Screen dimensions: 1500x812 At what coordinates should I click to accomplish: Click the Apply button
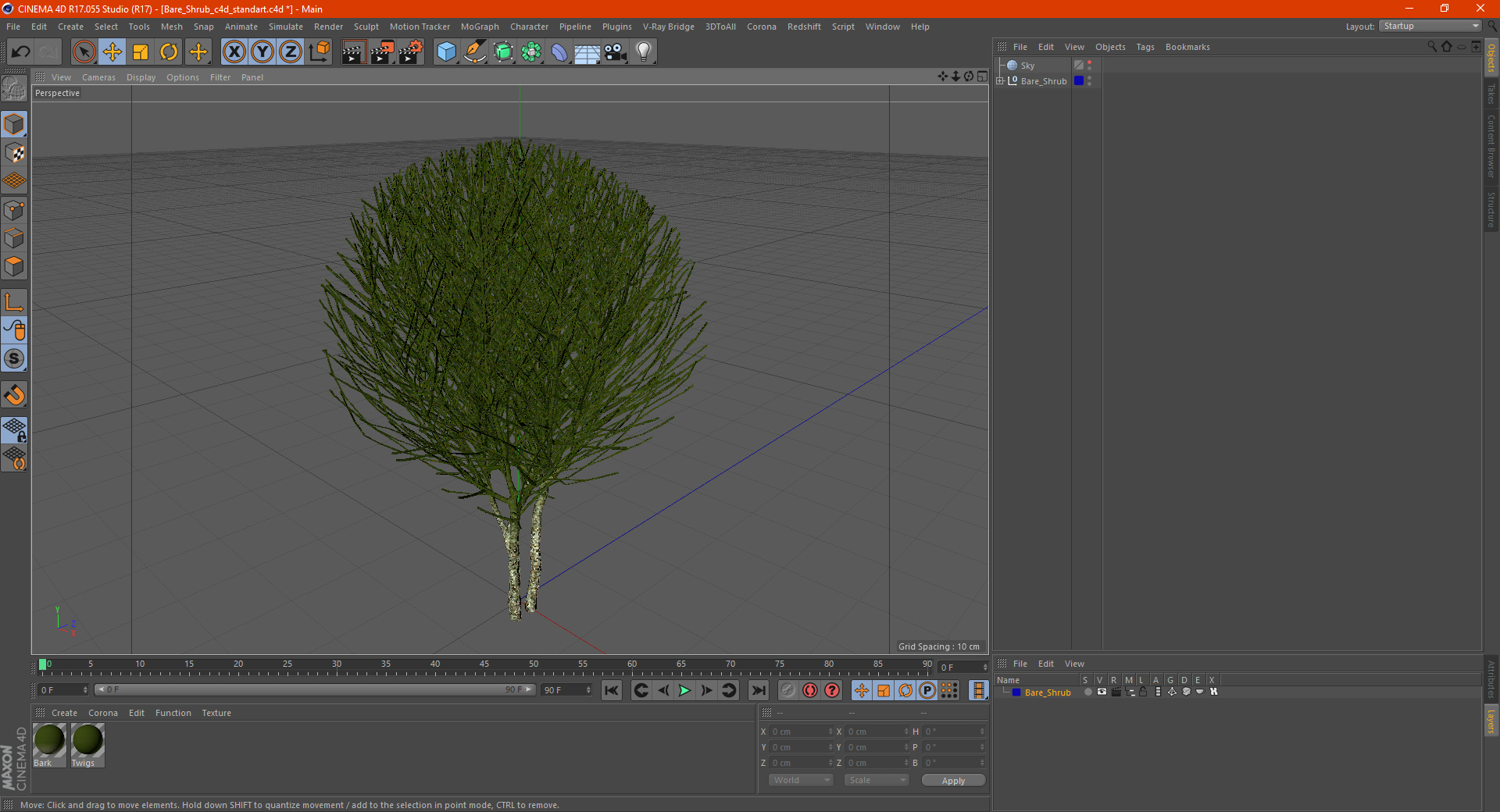(x=953, y=780)
